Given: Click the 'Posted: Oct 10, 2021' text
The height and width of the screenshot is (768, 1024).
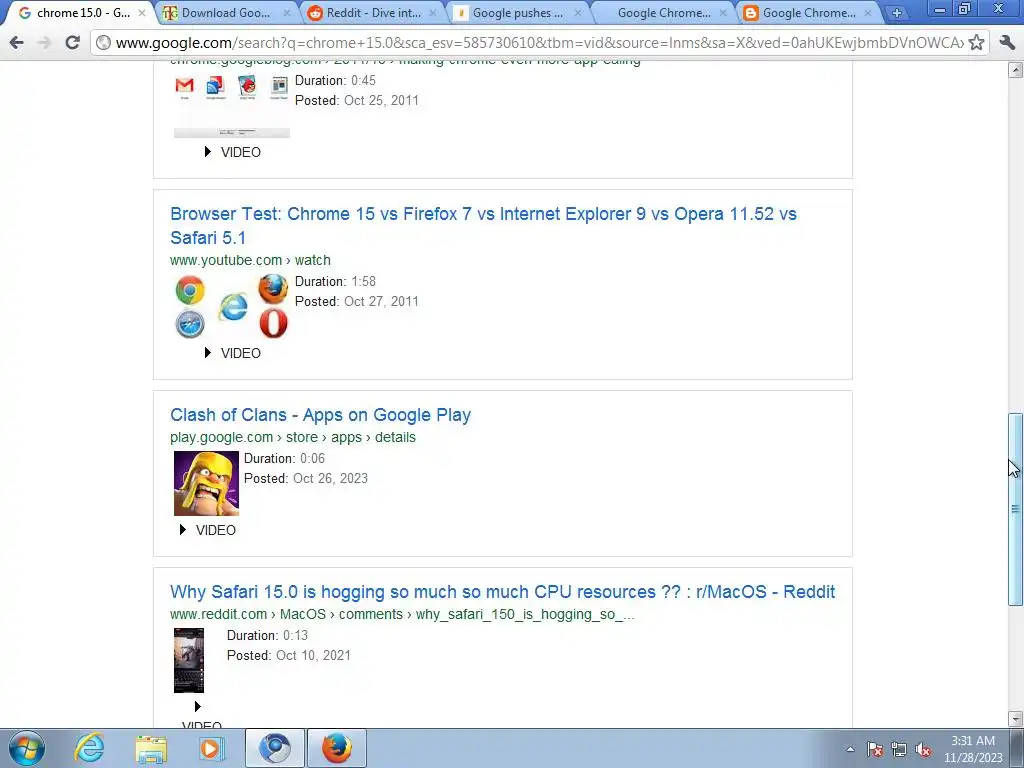Looking at the screenshot, I should click(x=289, y=656).
